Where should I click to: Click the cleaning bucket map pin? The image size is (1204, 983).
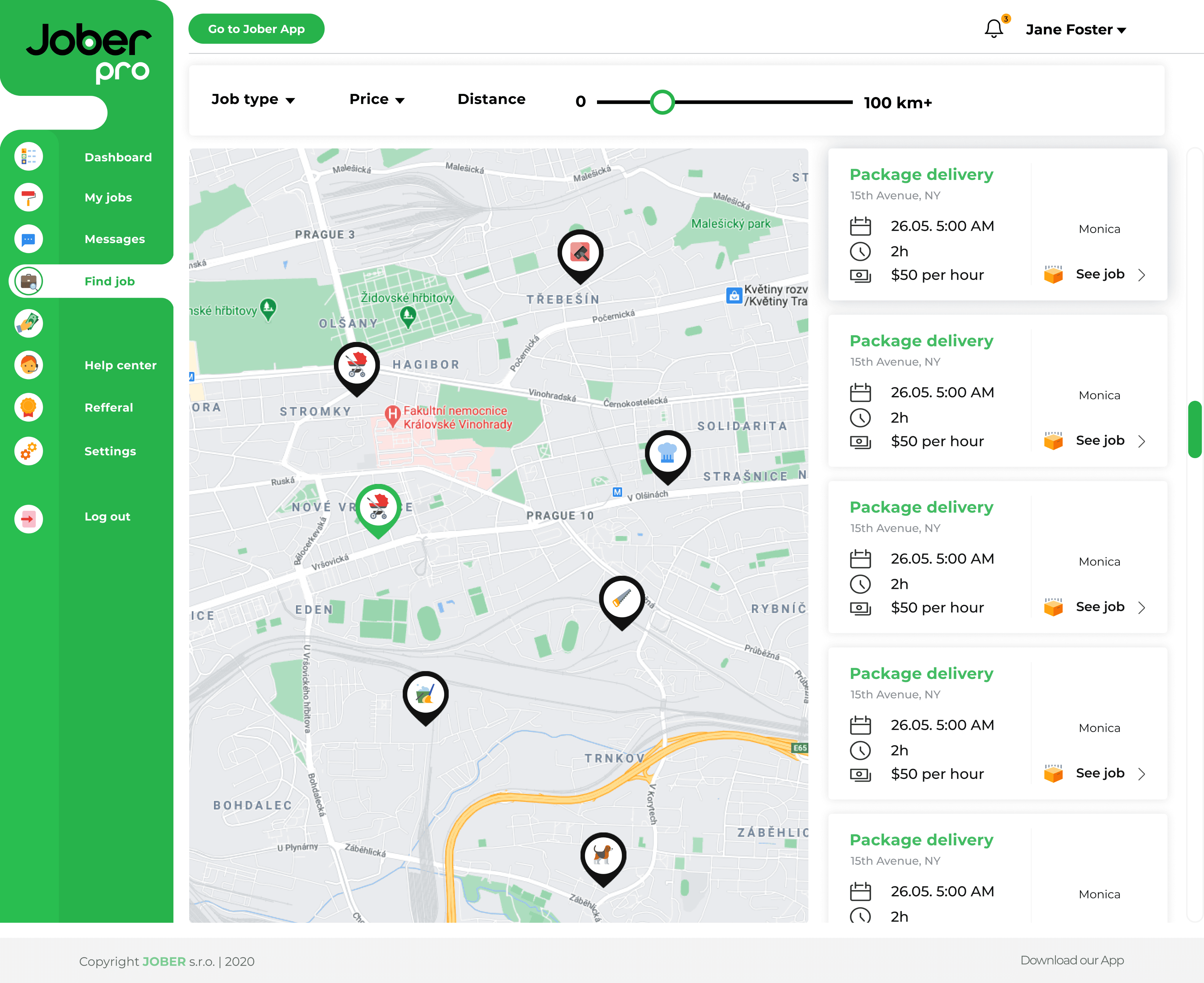pyautogui.click(x=425, y=694)
